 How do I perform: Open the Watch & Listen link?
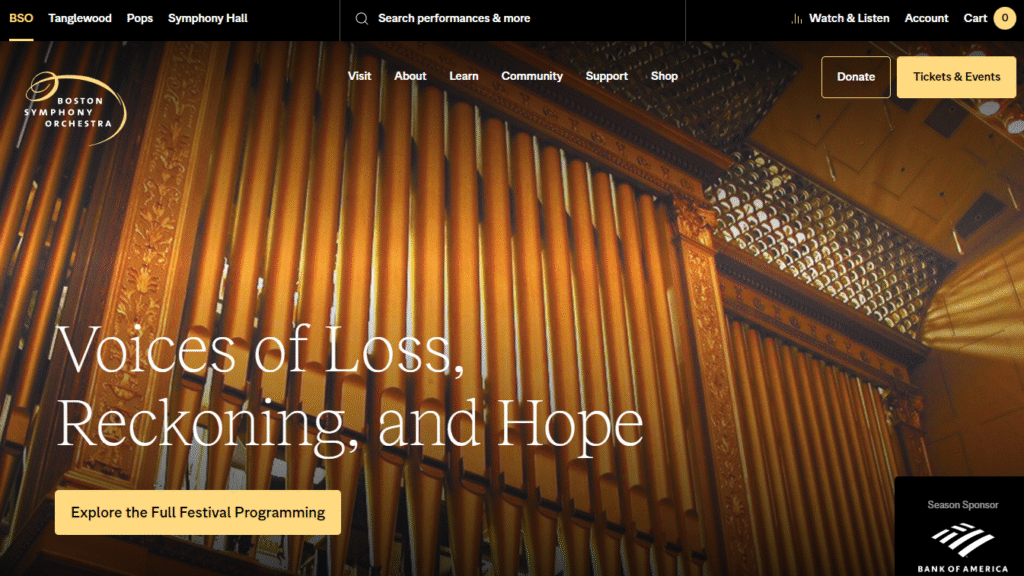(849, 18)
